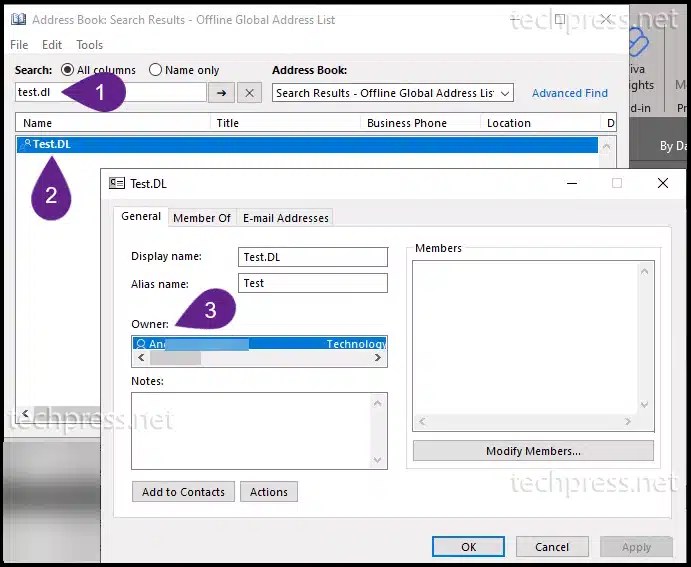This screenshot has width=691, height=567.
Task: Click the owner person icon in Owner list
Action: click(141, 344)
